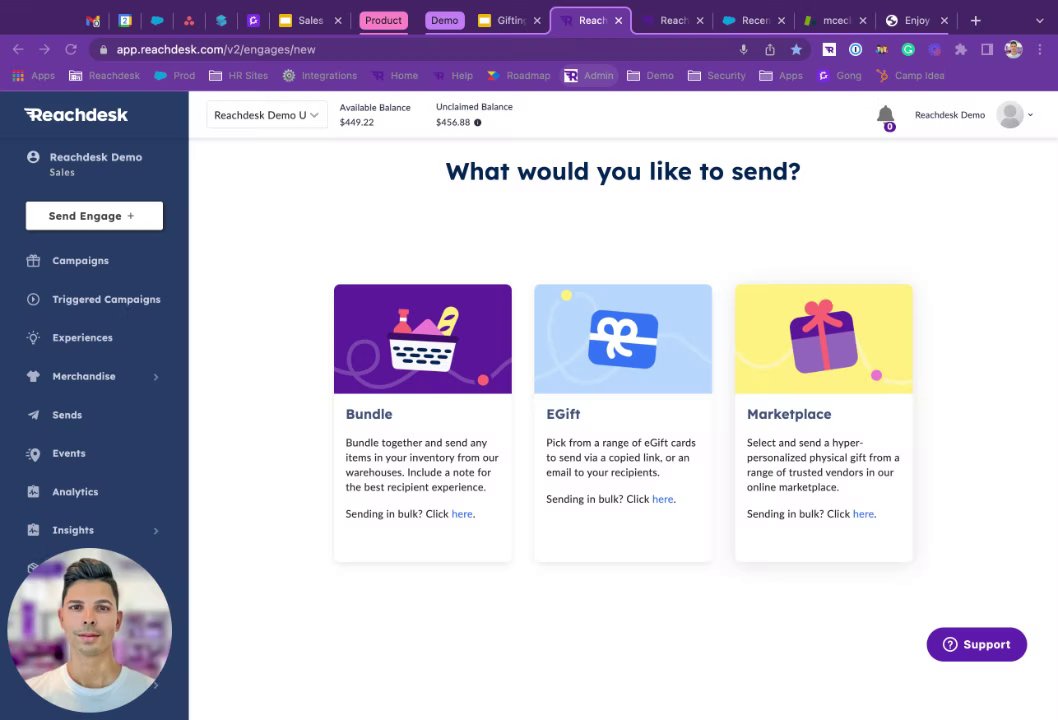
Task: Click Triggered Campaigns sidebar item
Action: [x=106, y=300]
